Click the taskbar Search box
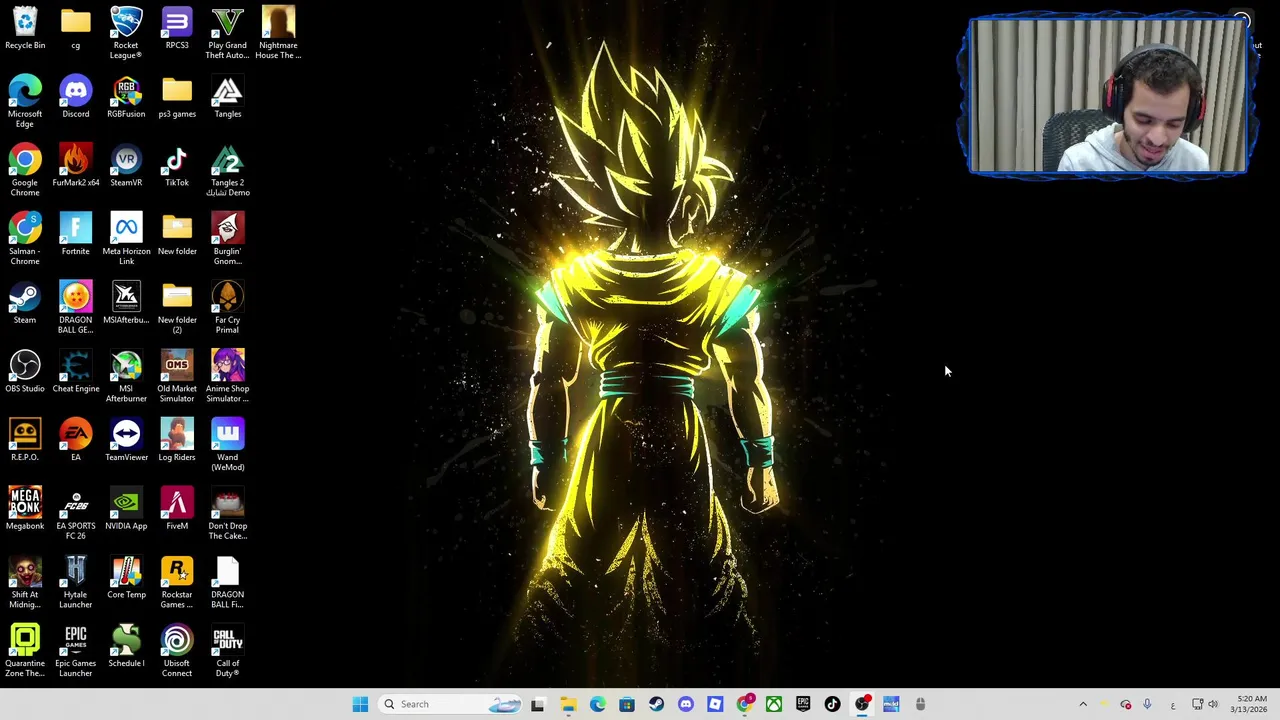 click(x=451, y=704)
